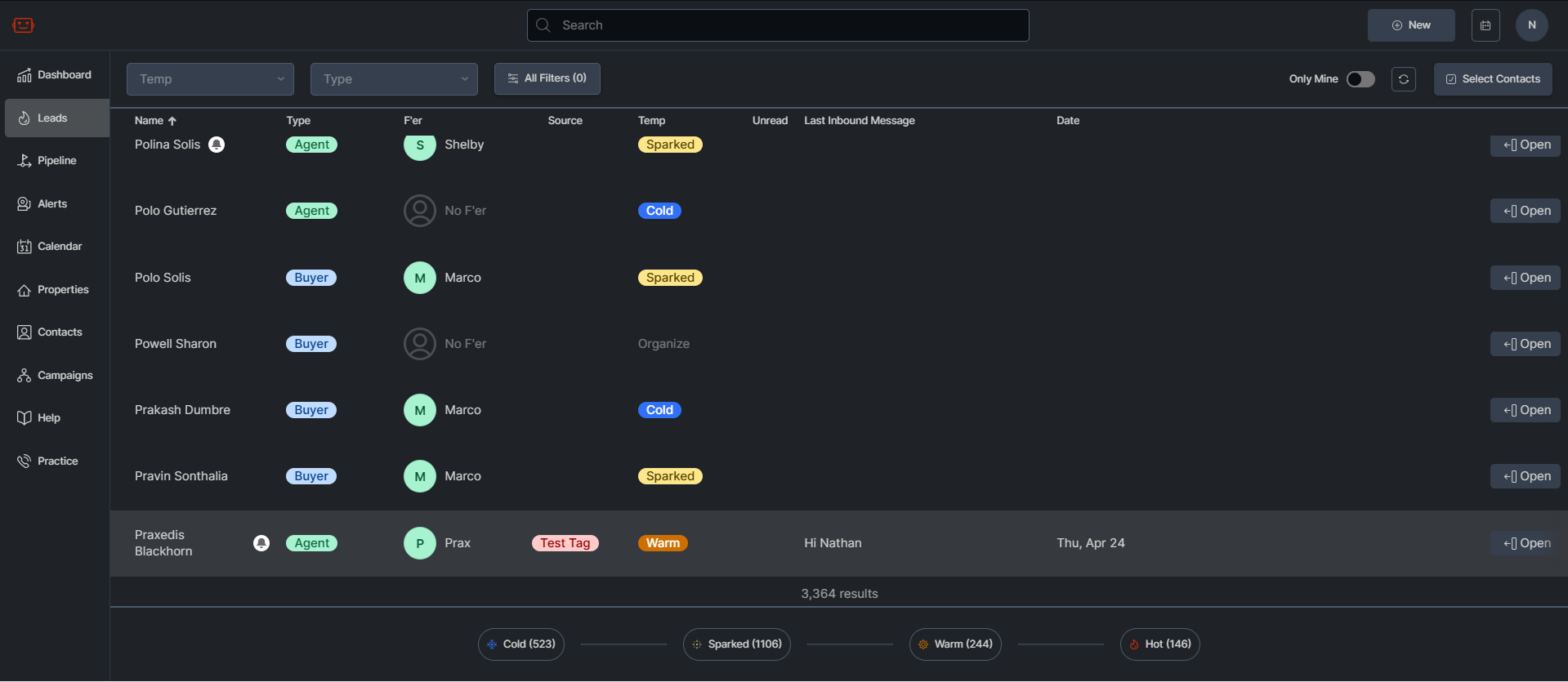Expand the Temp dropdown filter
Viewport: 1568px width, 682px height.
pyautogui.click(x=210, y=79)
